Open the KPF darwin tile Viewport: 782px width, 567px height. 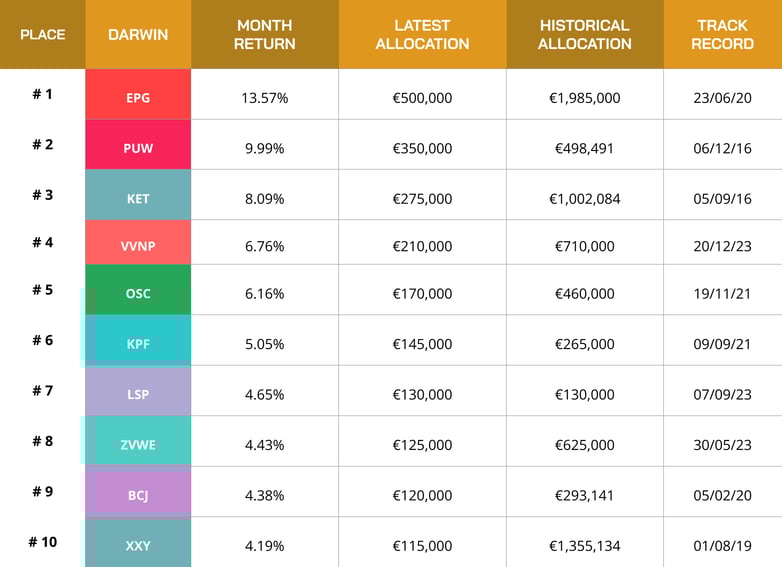[x=138, y=344]
